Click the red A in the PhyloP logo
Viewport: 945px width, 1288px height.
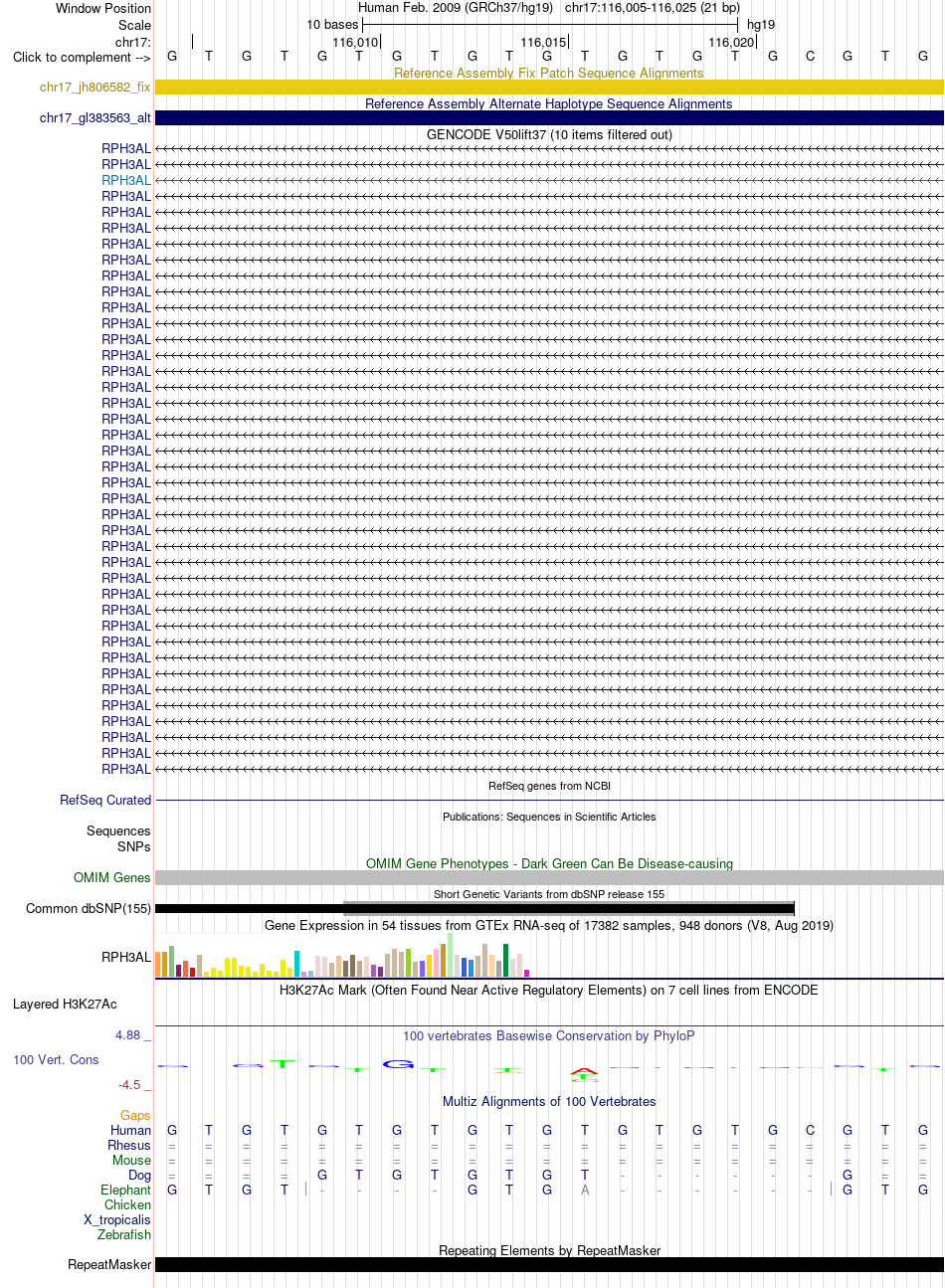pos(584,1071)
